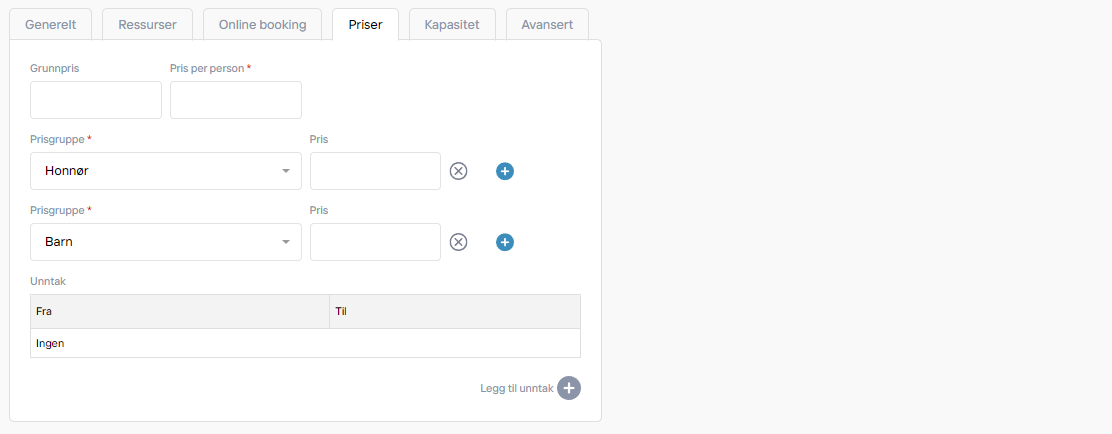Expand dropdown arrow next to Honnør
The width and height of the screenshot is (1112, 434).
pyautogui.click(x=286, y=171)
